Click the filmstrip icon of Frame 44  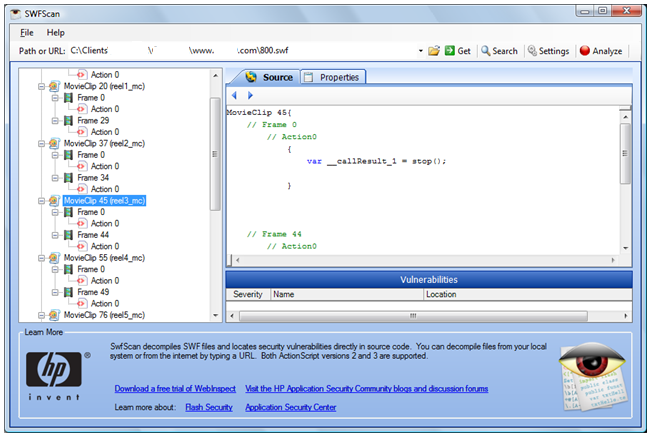[x=69, y=235]
